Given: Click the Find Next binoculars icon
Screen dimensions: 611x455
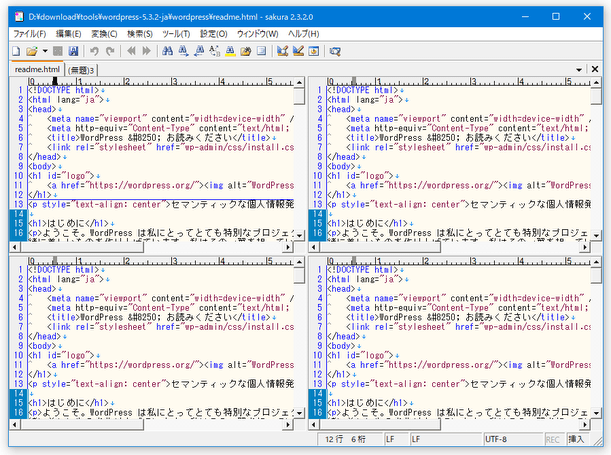Looking at the screenshot, I should pyautogui.click(x=184, y=51).
